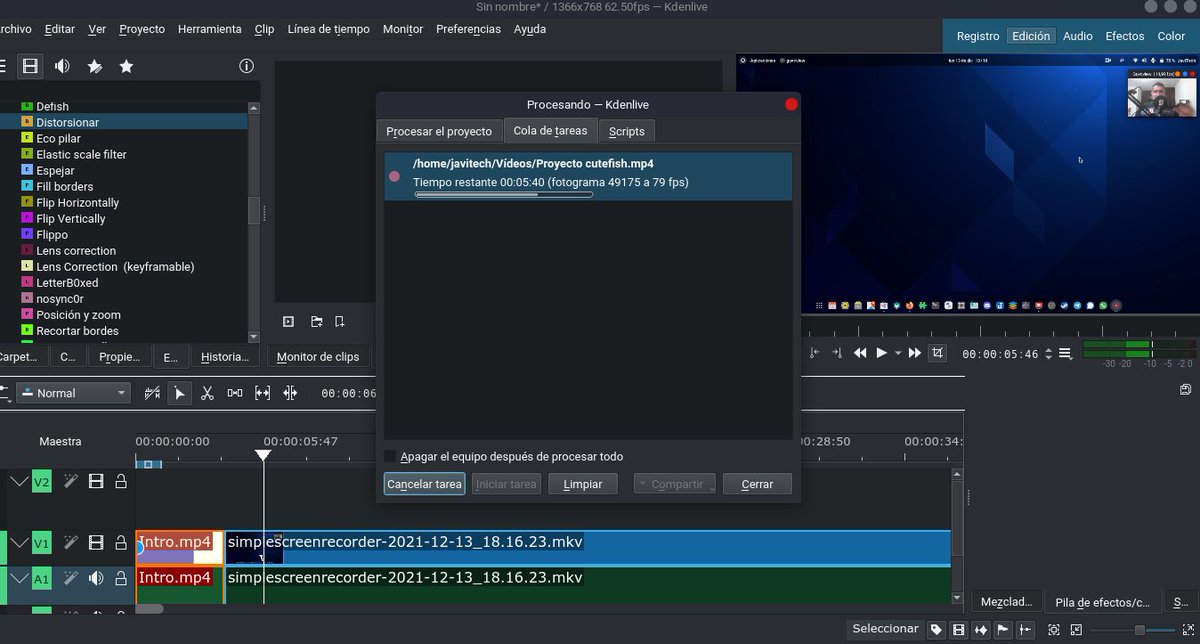Click 'Cancelar tarea' button

click(424, 484)
